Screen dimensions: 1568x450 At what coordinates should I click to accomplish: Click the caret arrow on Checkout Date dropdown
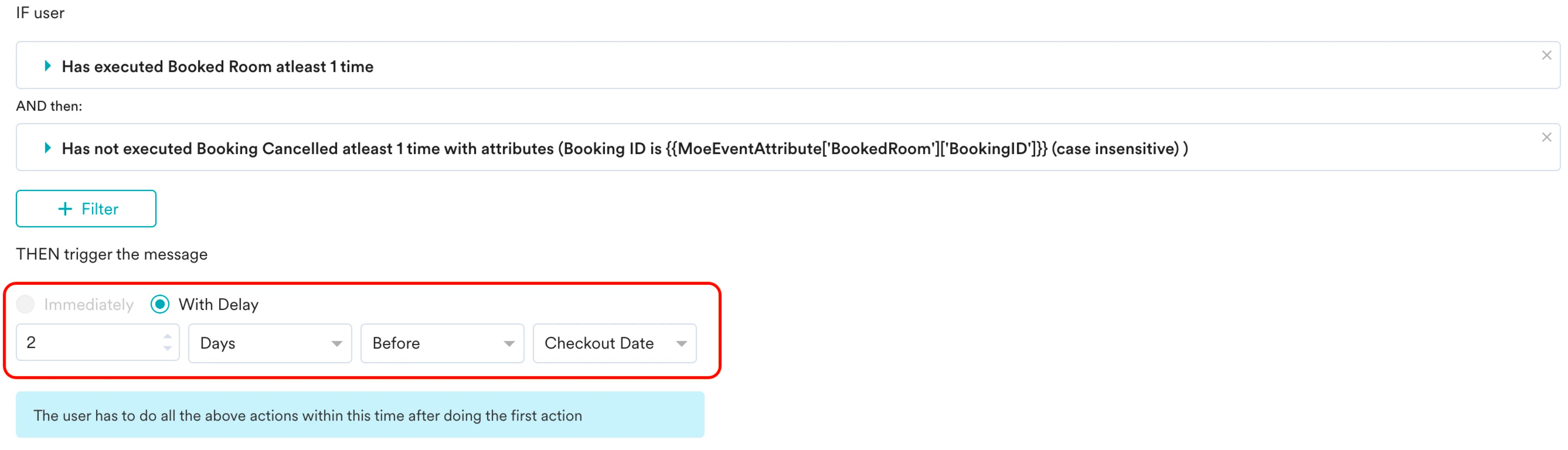click(x=681, y=344)
